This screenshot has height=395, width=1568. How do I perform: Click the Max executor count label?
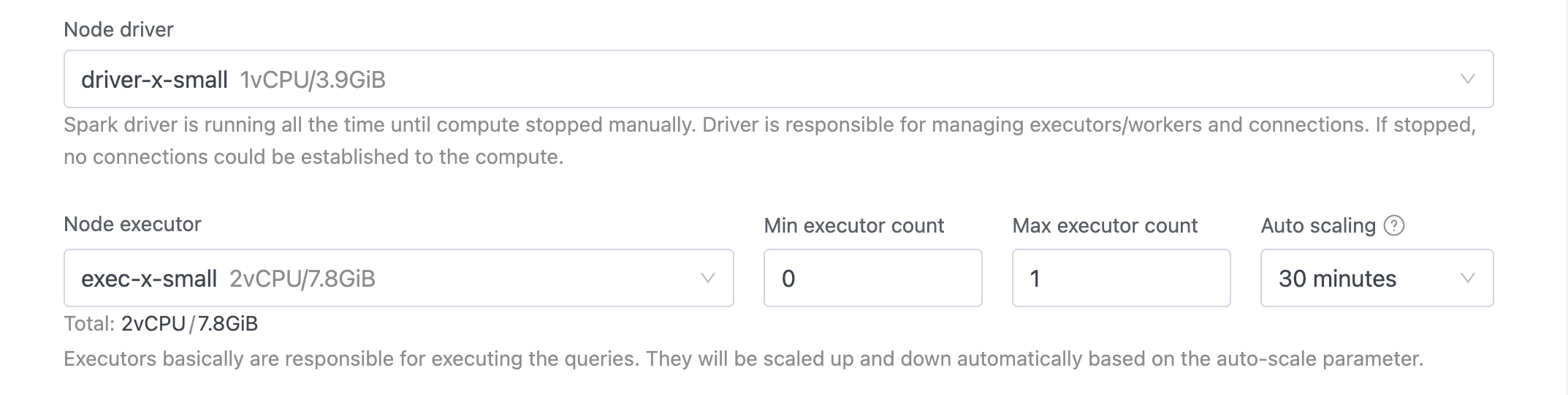coord(1105,225)
